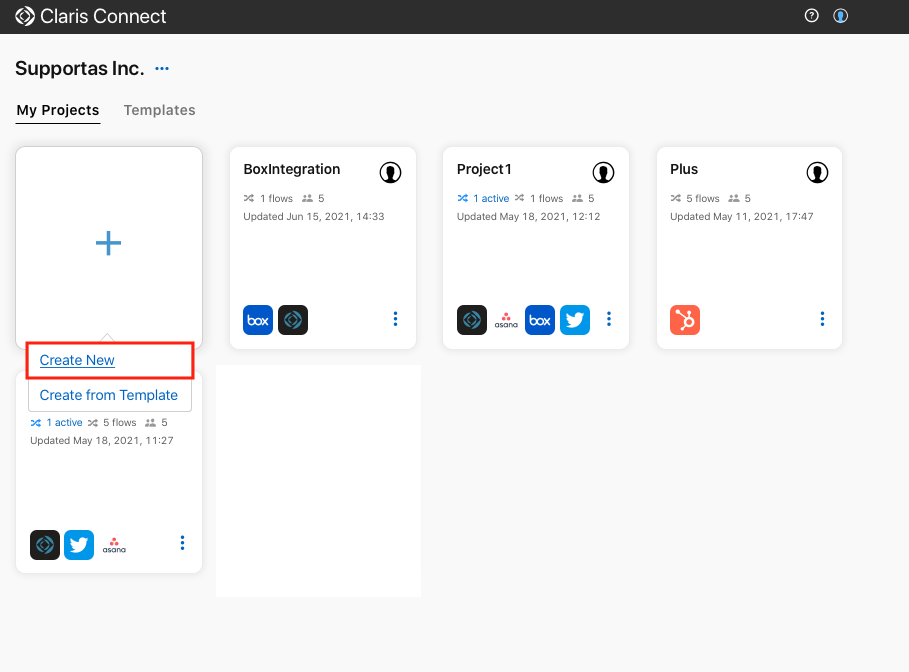This screenshot has height=672, width=909.
Task: Switch to the Templates tab
Action: (x=159, y=110)
